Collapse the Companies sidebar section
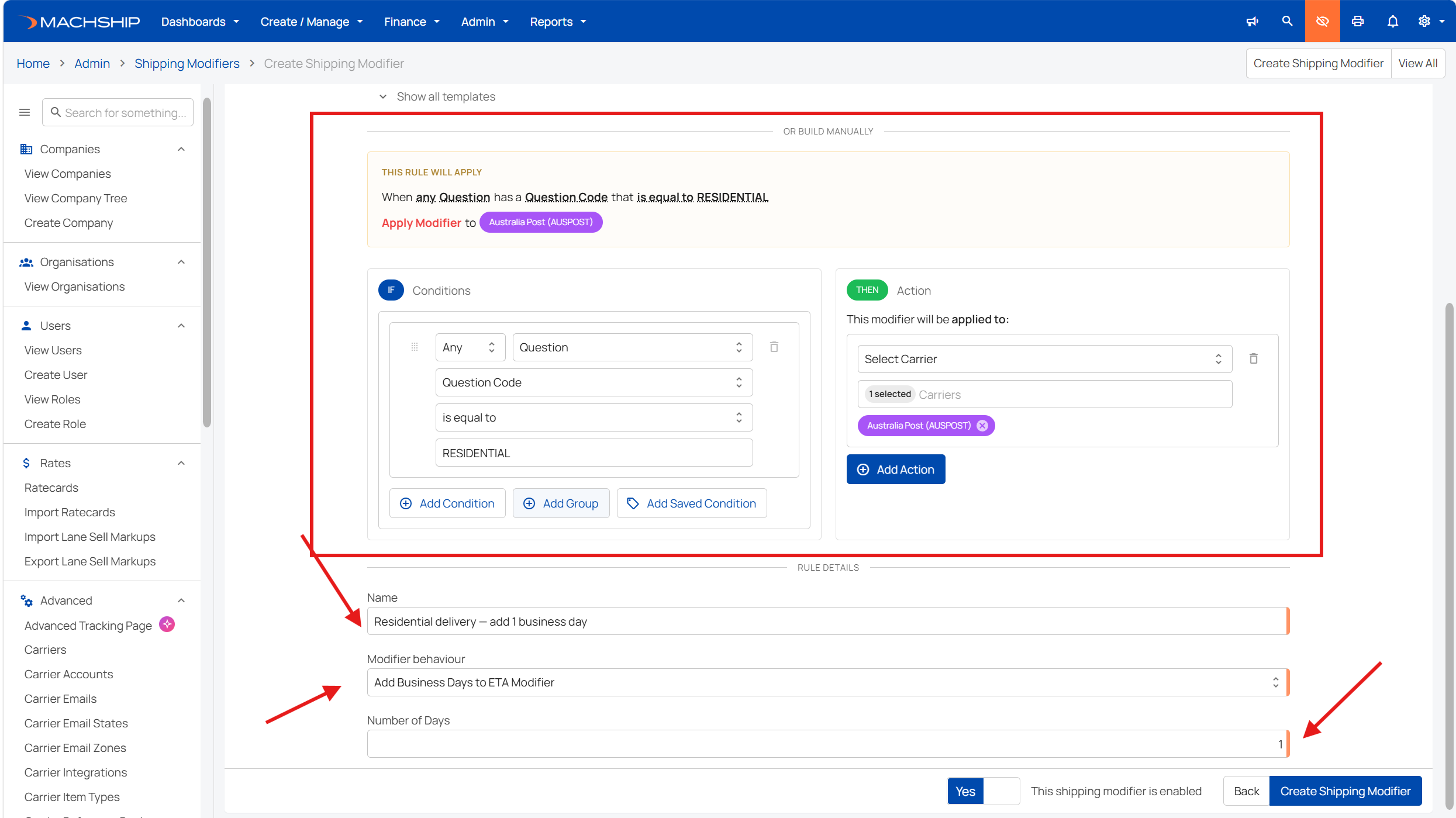 point(181,149)
